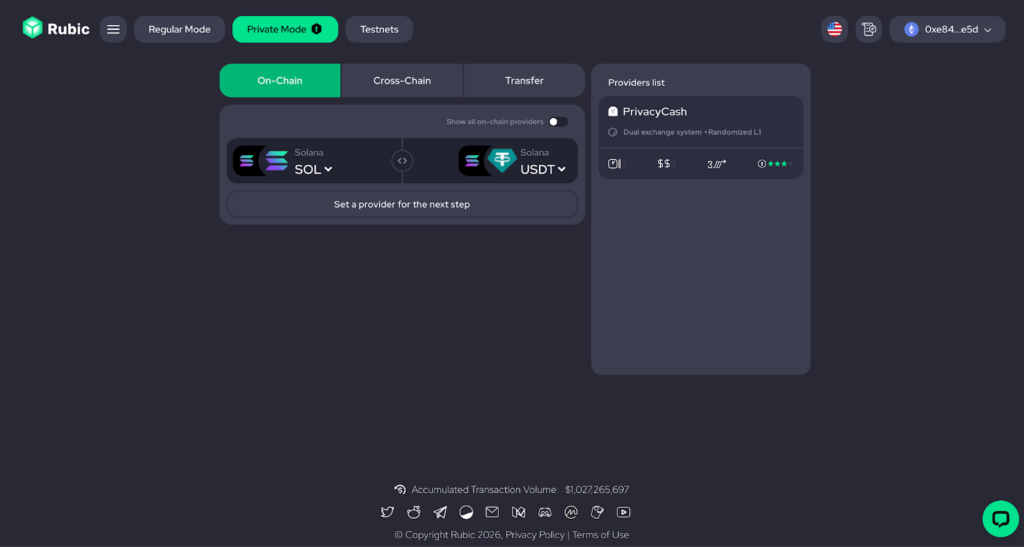Open Rubic's Twitter page from footer

[387, 512]
